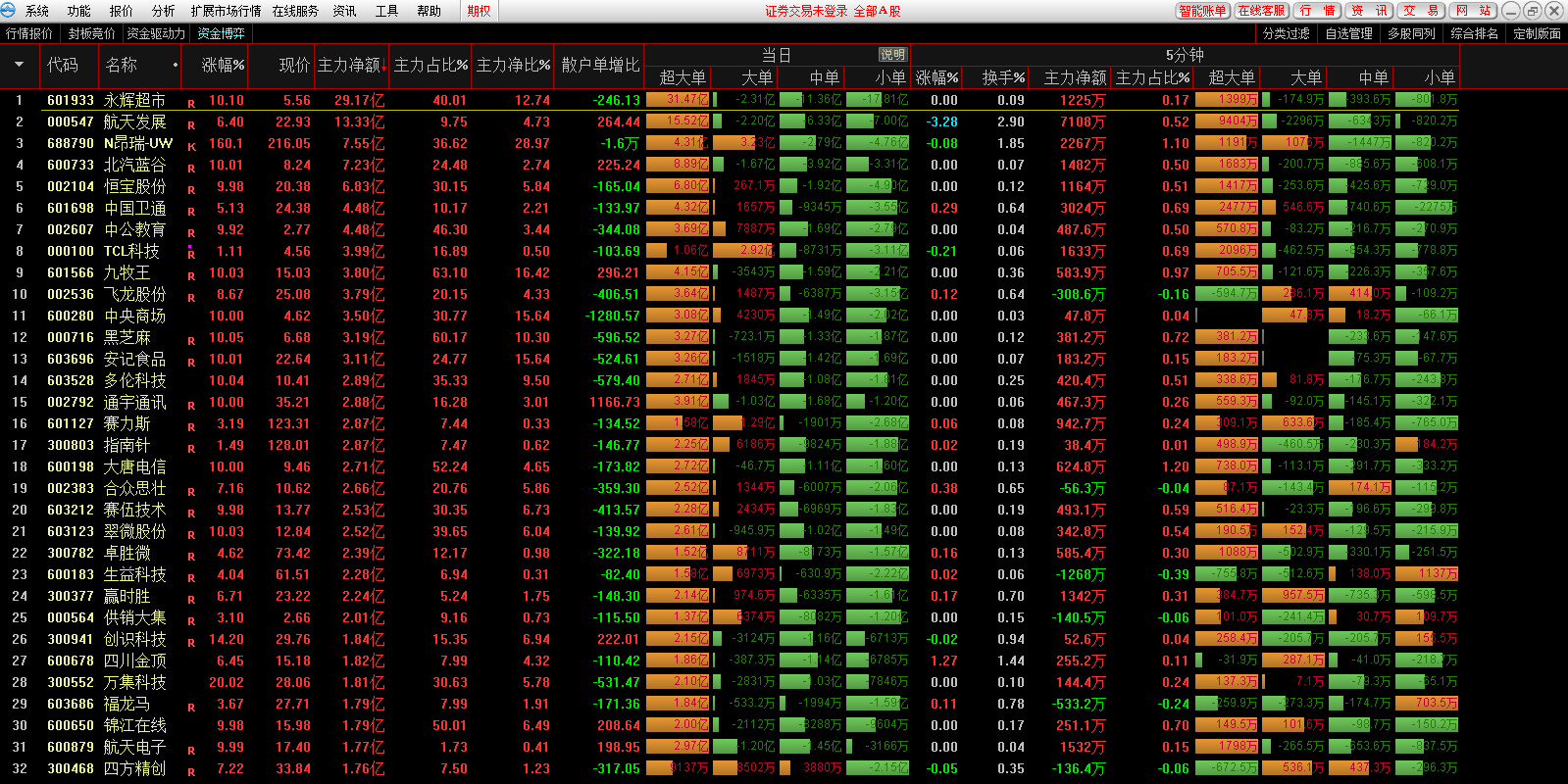Screen dimensions: 1568x784
Task: Select stock code 600733 北汽蓝谷 row
Action: click(71, 165)
